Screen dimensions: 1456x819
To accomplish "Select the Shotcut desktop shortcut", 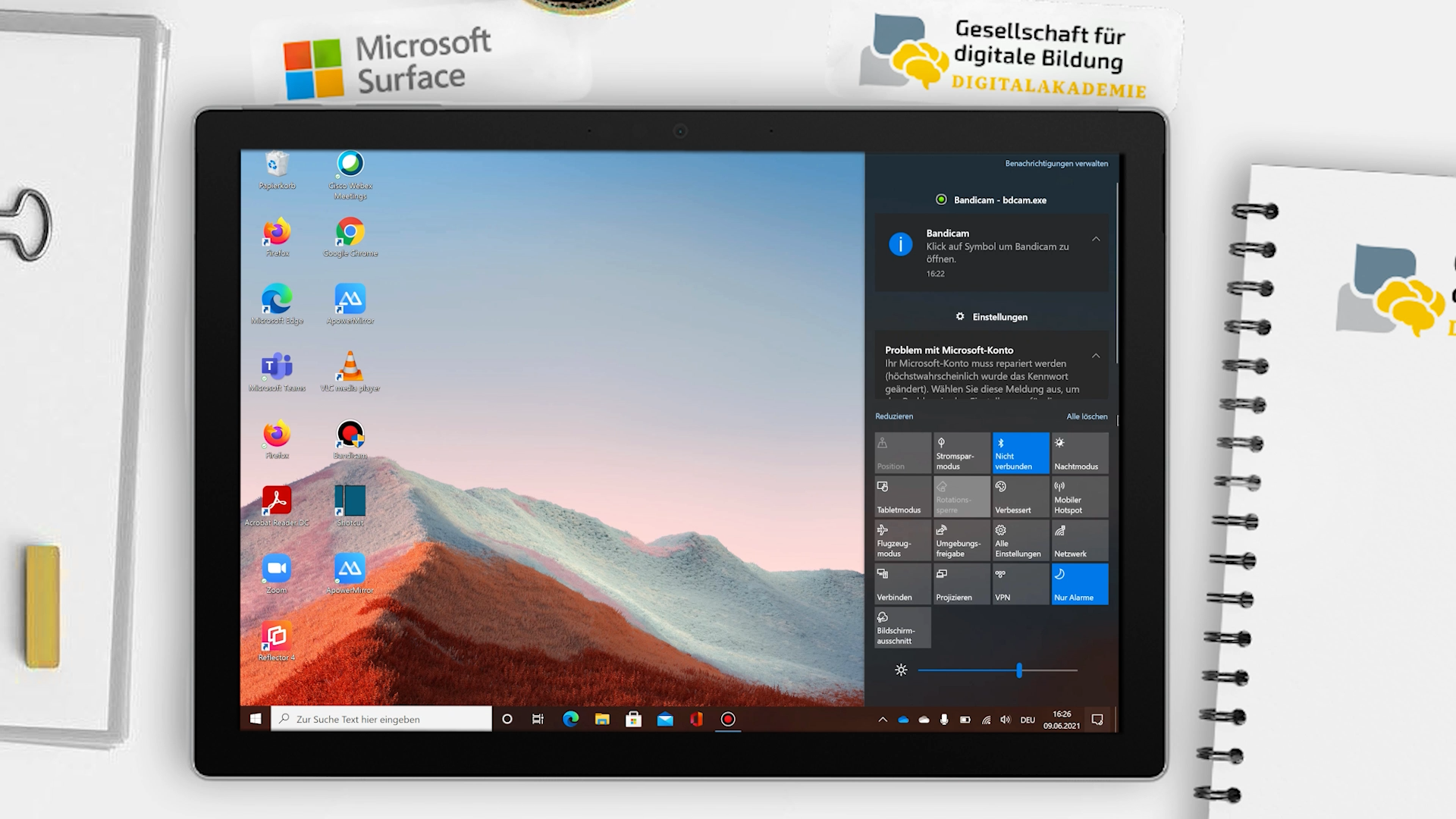I will point(350,507).
